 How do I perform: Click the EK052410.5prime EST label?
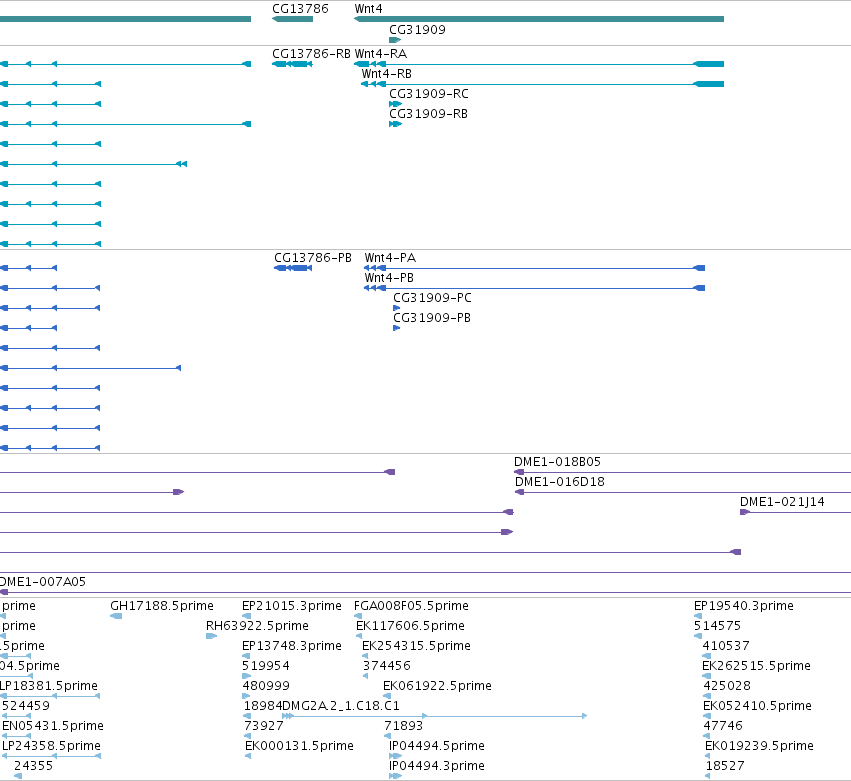[758, 706]
